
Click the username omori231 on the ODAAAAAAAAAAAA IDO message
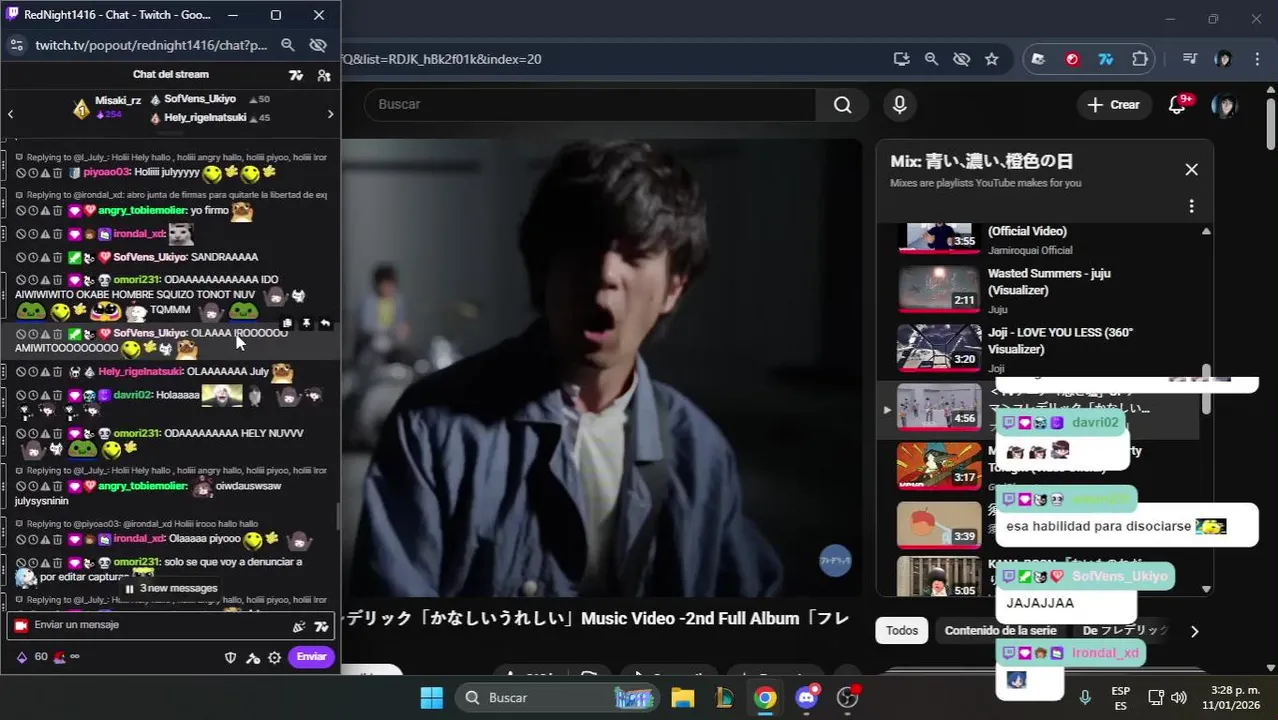coord(136,280)
